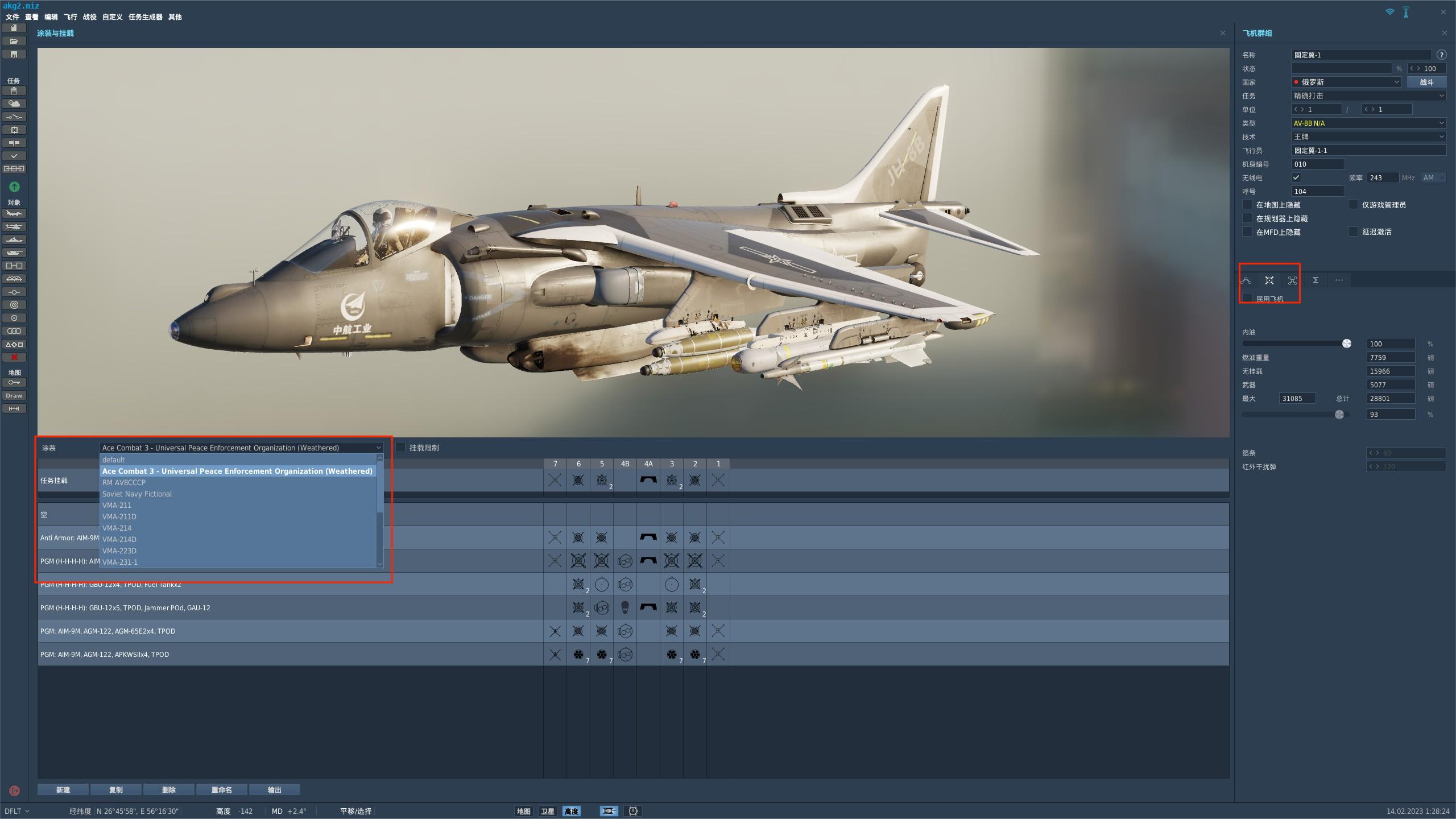Screen dimensions: 1456x819
Task: Open the Draw tool
Action: click(x=14, y=395)
